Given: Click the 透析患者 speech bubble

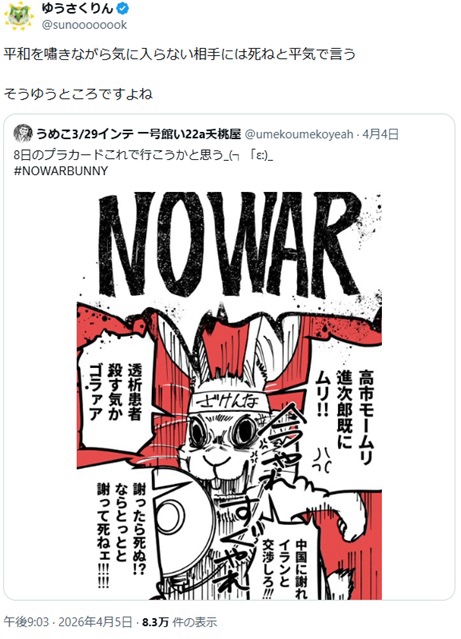Looking at the screenshot, I should (115, 391).
